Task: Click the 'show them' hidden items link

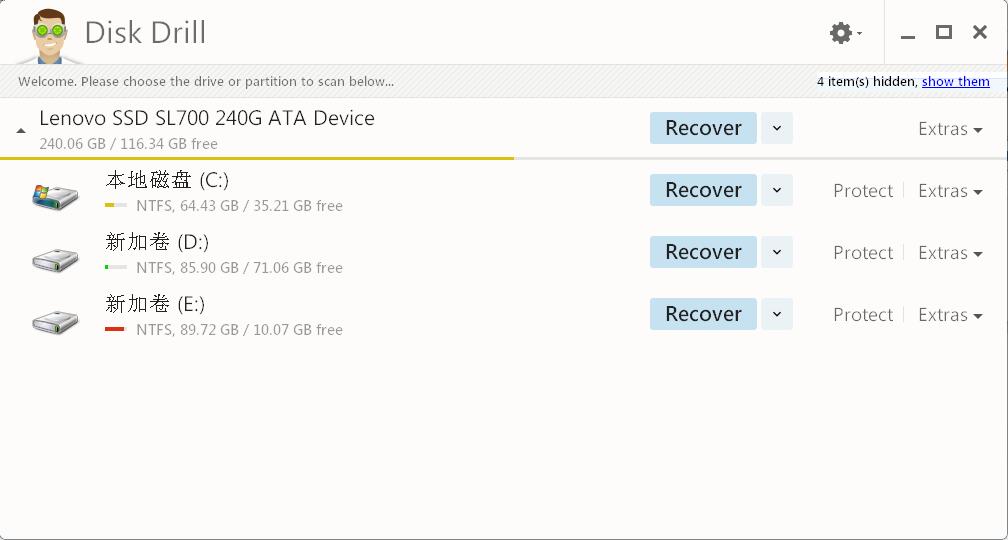Action: pos(955,82)
